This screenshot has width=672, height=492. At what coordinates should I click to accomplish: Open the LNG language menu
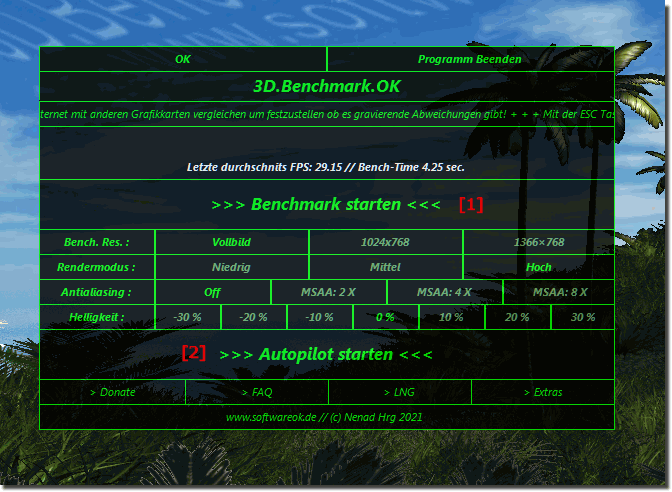click(400, 392)
